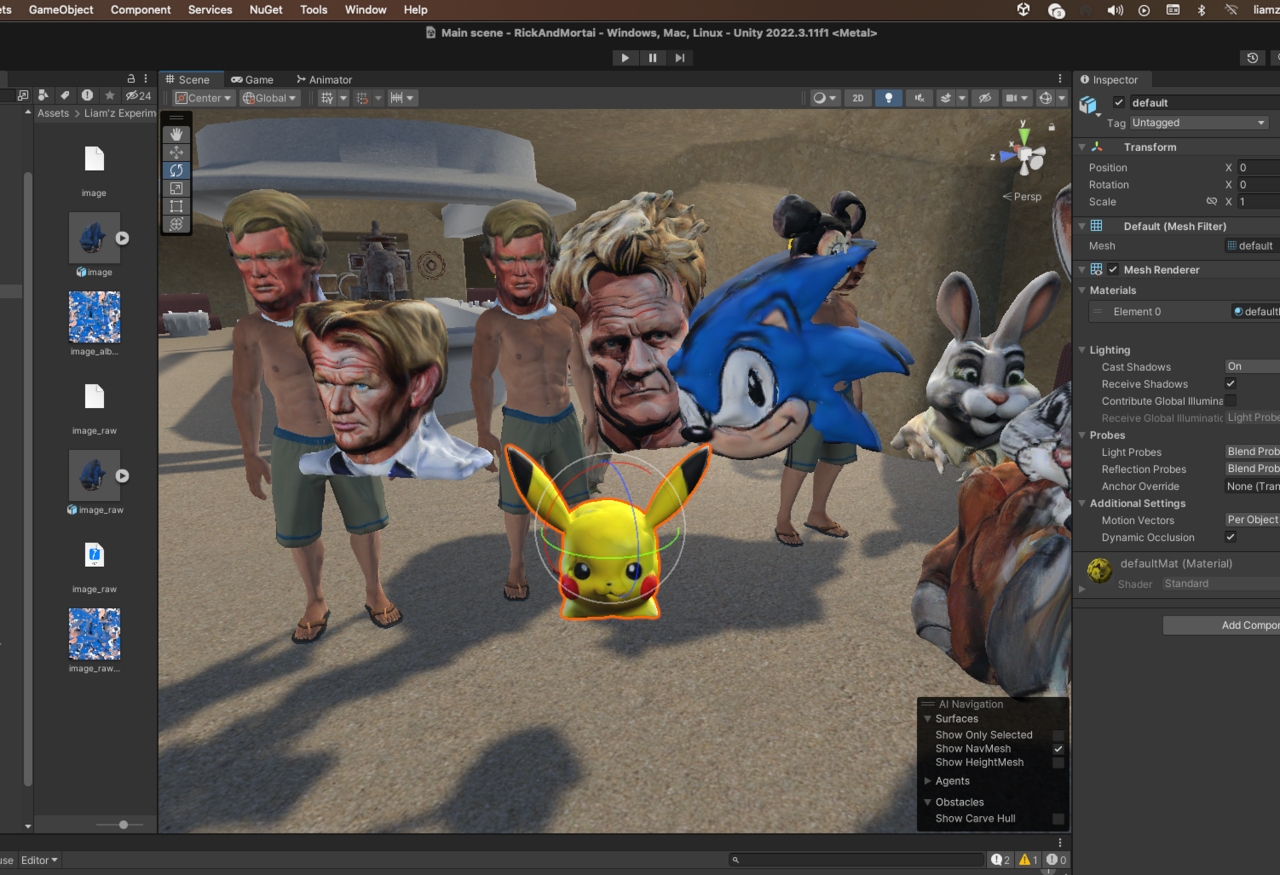Viewport: 1280px width, 875px height.
Task: Click the Play button
Action: pyautogui.click(x=625, y=58)
